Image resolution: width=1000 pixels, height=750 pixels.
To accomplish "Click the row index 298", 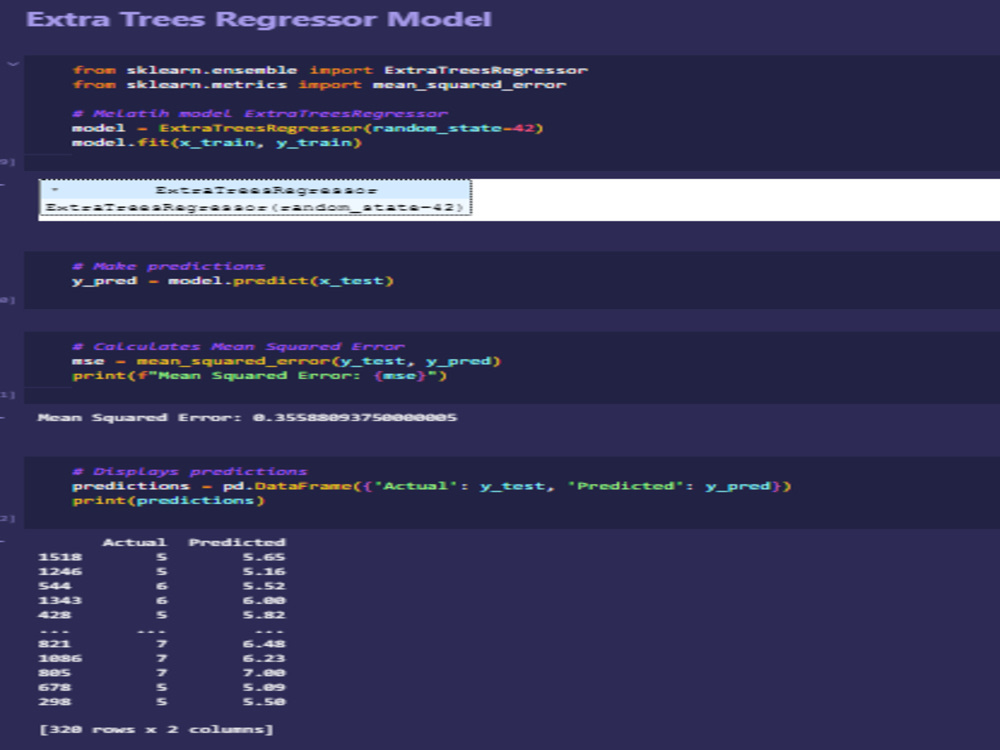I will pyautogui.click(x=55, y=702).
